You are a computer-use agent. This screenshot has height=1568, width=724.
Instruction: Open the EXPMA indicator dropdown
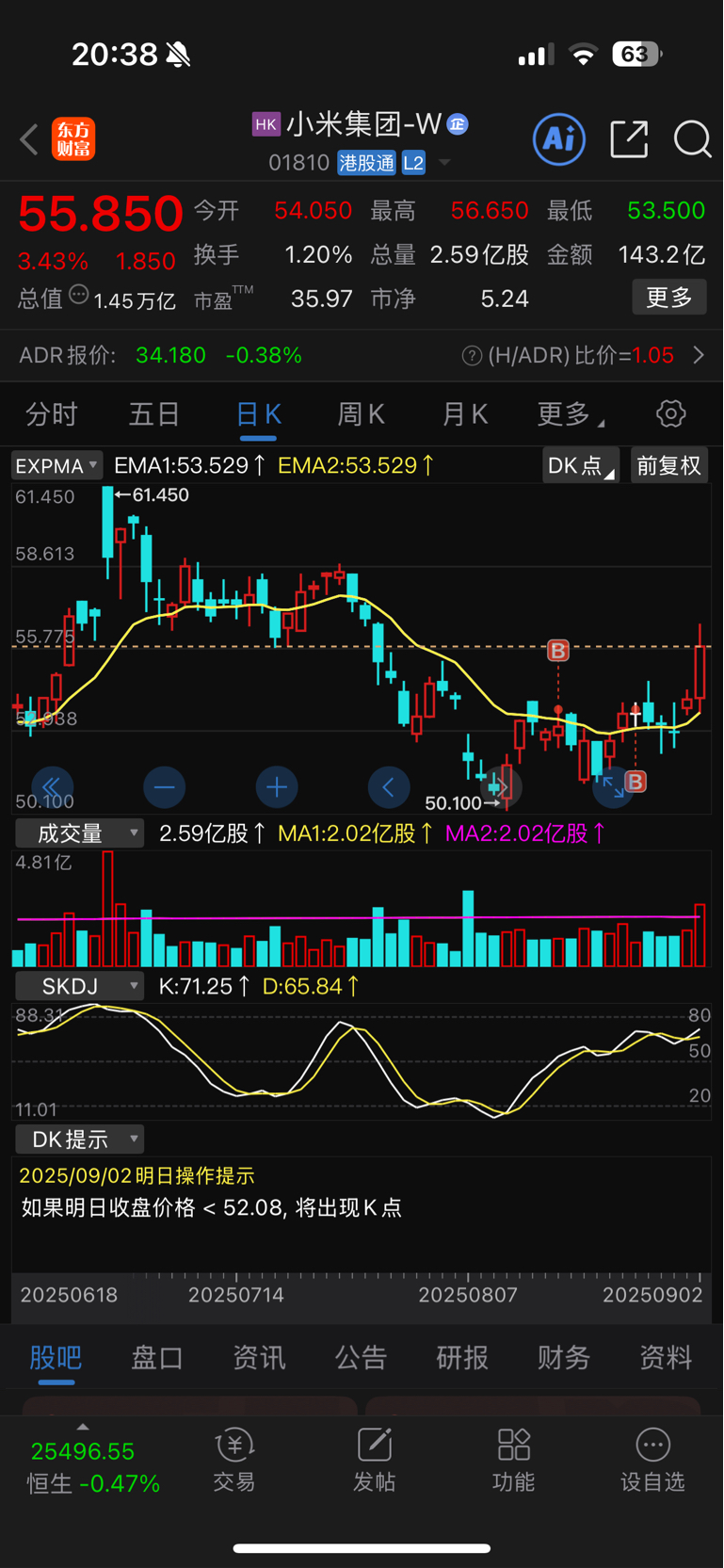click(56, 465)
